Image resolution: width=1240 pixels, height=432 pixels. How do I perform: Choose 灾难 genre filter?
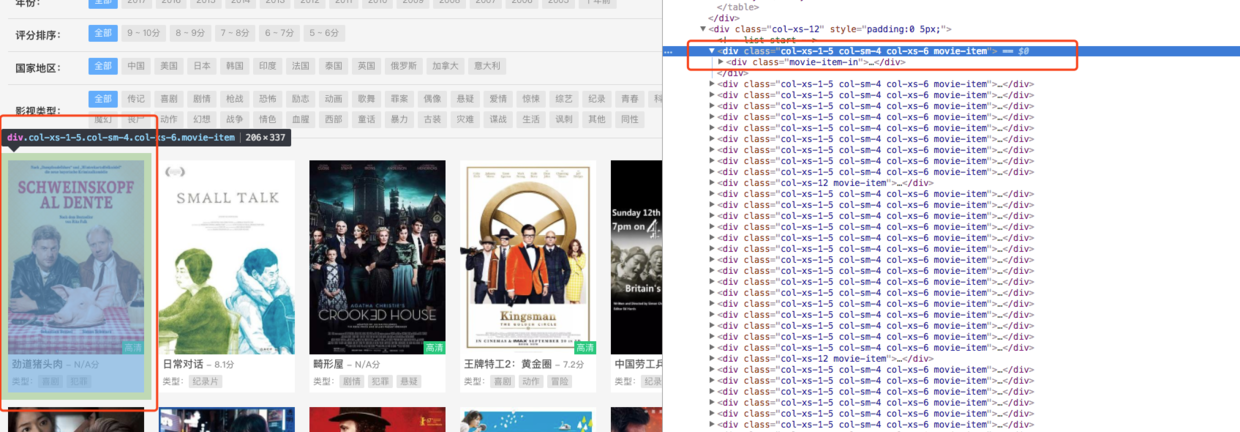pyautogui.click(x=465, y=119)
